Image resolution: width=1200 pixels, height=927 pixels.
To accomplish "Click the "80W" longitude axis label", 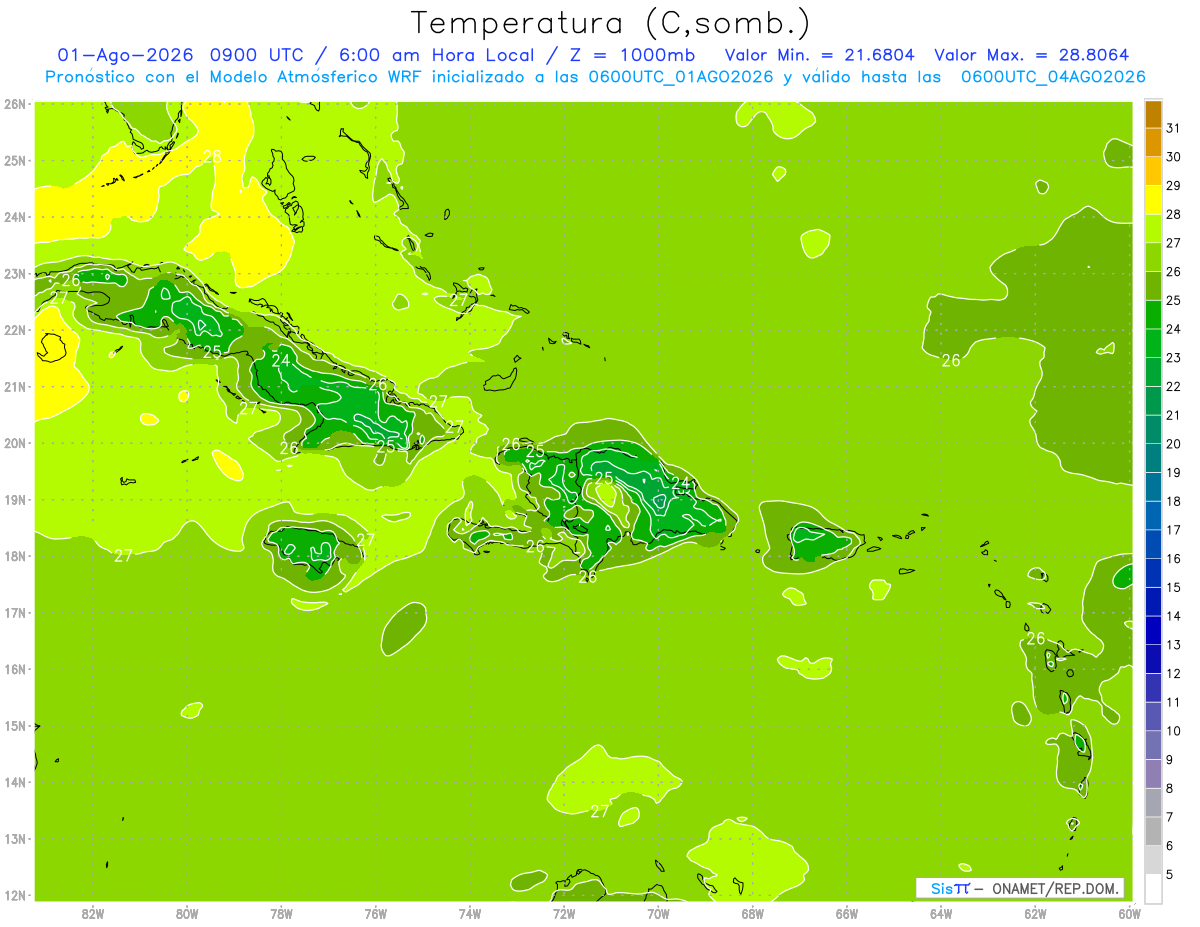I will [187, 913].
